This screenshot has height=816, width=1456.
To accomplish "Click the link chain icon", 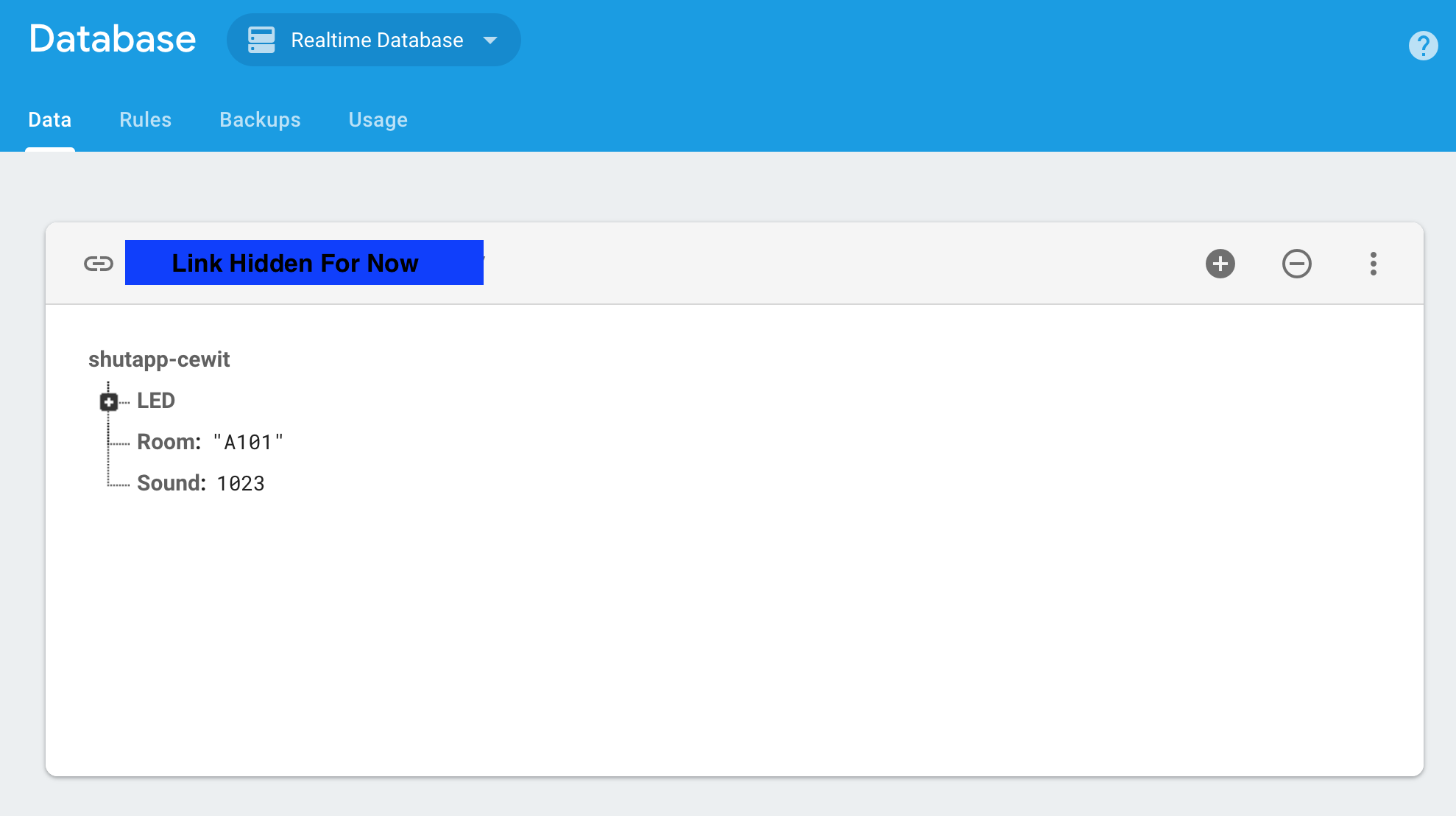I will 99,264.
